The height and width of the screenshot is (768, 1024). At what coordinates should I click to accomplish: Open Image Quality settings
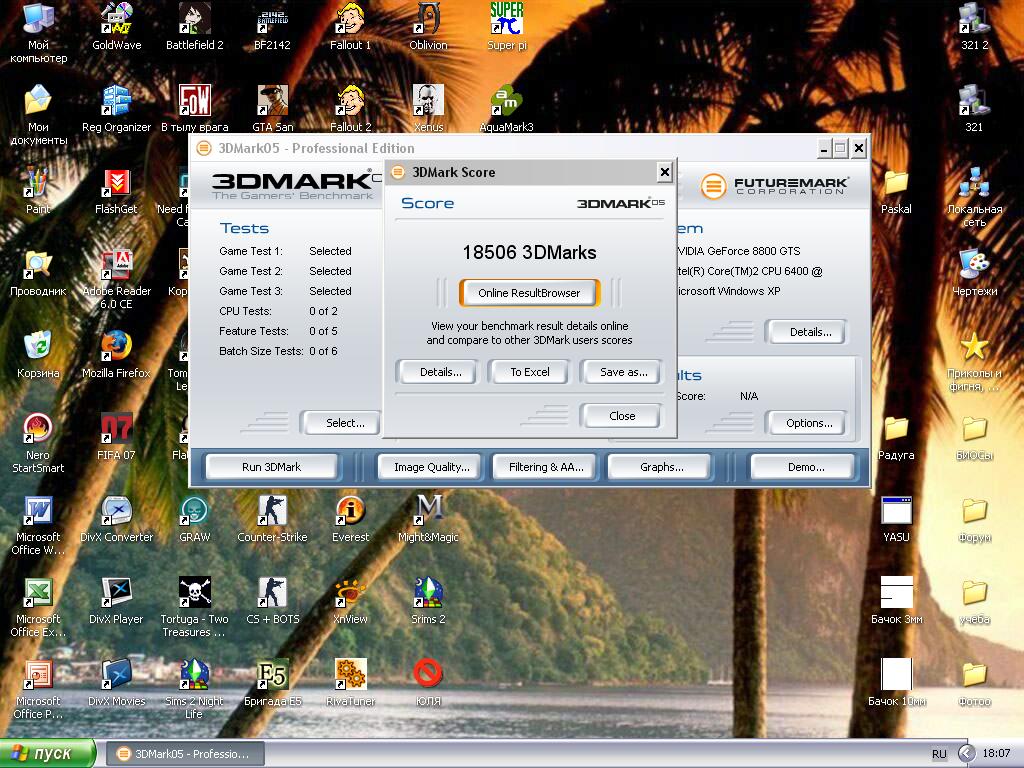432,467
